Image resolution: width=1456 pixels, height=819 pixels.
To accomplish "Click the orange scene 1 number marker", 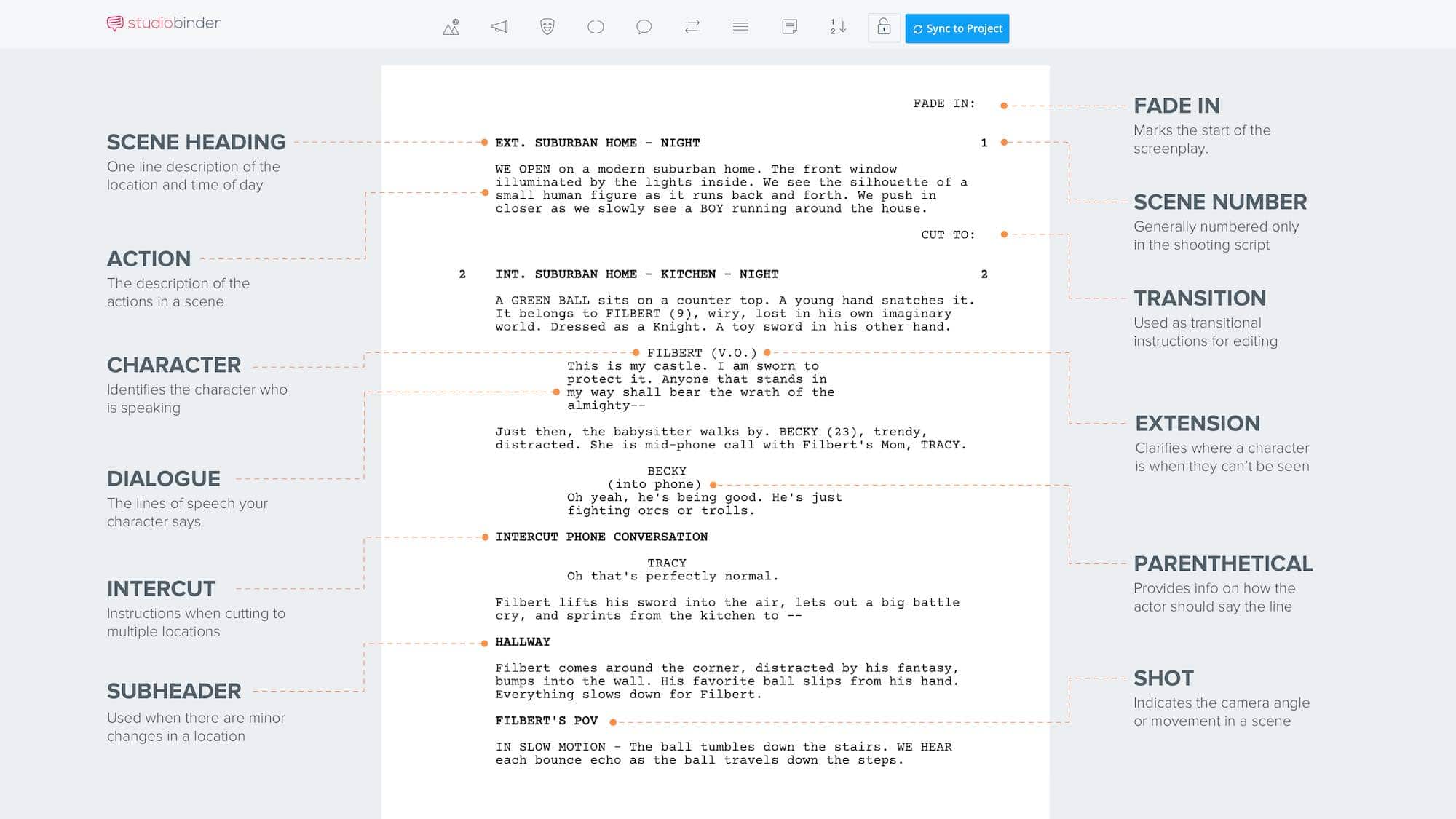I will [1003, 143].
